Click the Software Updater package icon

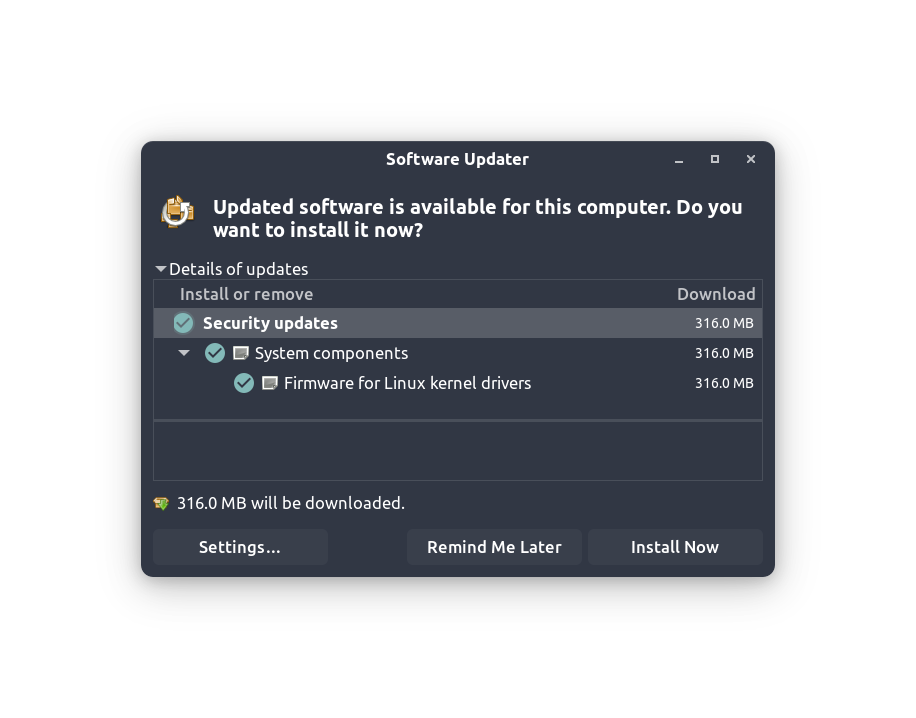pos(178,212)
